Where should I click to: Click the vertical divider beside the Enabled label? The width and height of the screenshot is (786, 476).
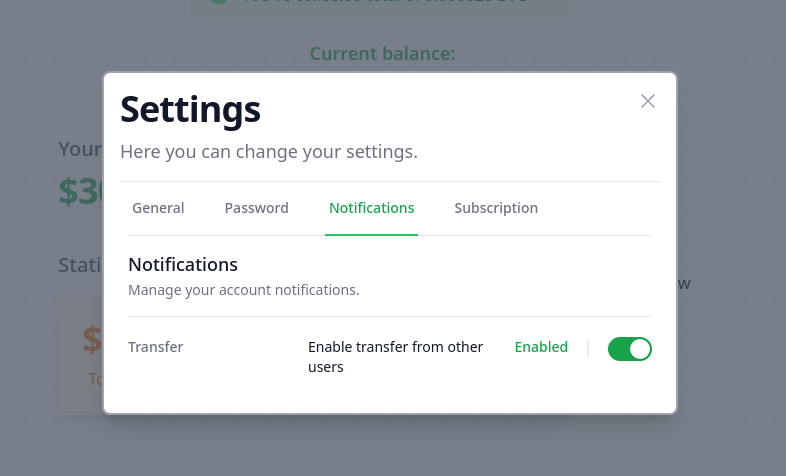(588, 348)
